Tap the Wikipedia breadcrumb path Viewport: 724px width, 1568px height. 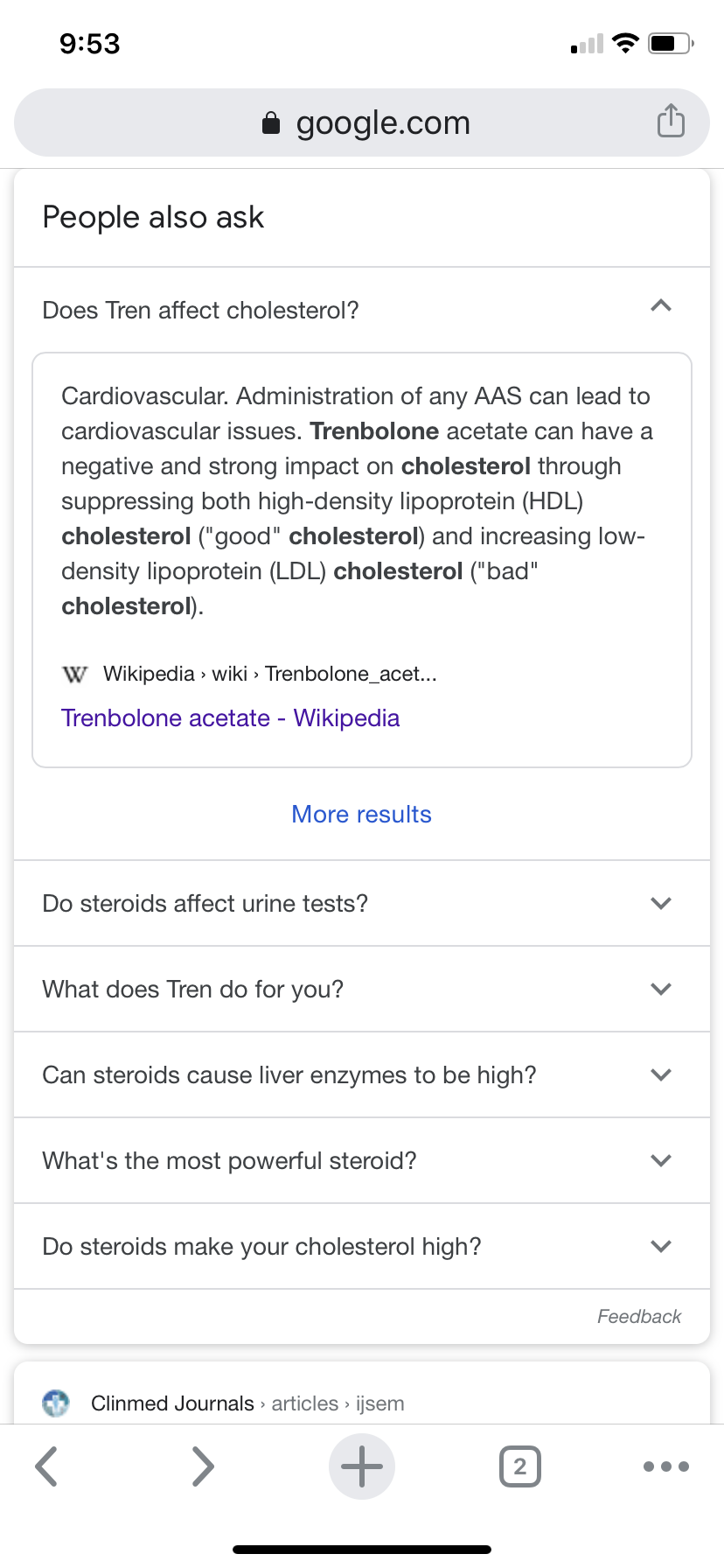point(269,674)
